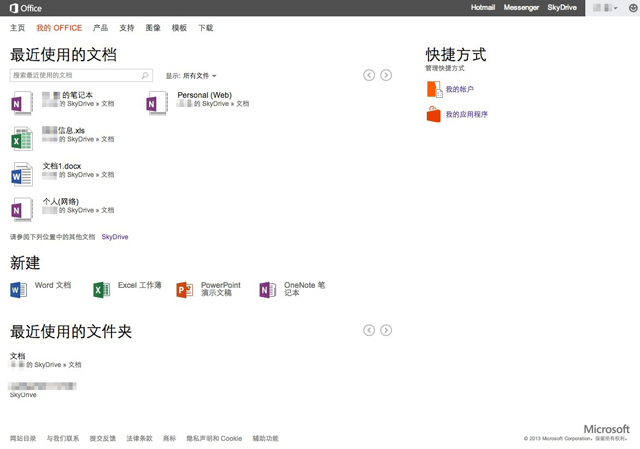The width and height of the screenshot is (640, 449).
Task: Create a new Excel 工作簿
Action: (101, 289)
